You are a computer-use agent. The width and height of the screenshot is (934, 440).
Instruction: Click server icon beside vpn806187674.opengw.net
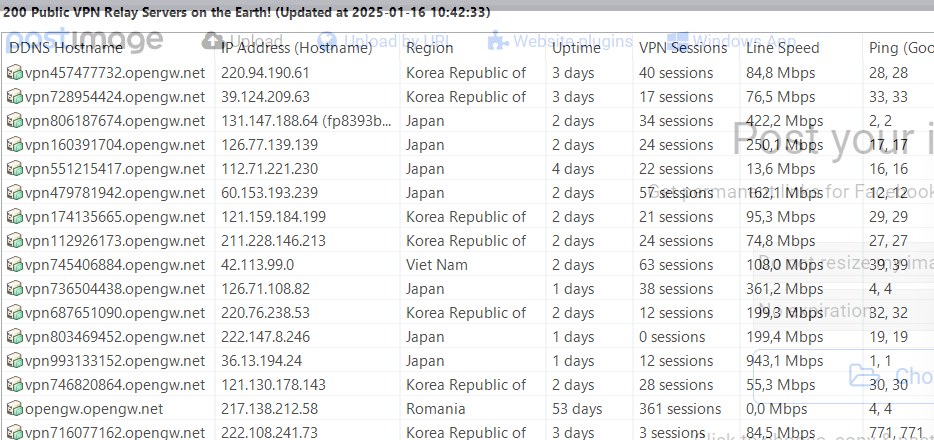coord(15,121)
